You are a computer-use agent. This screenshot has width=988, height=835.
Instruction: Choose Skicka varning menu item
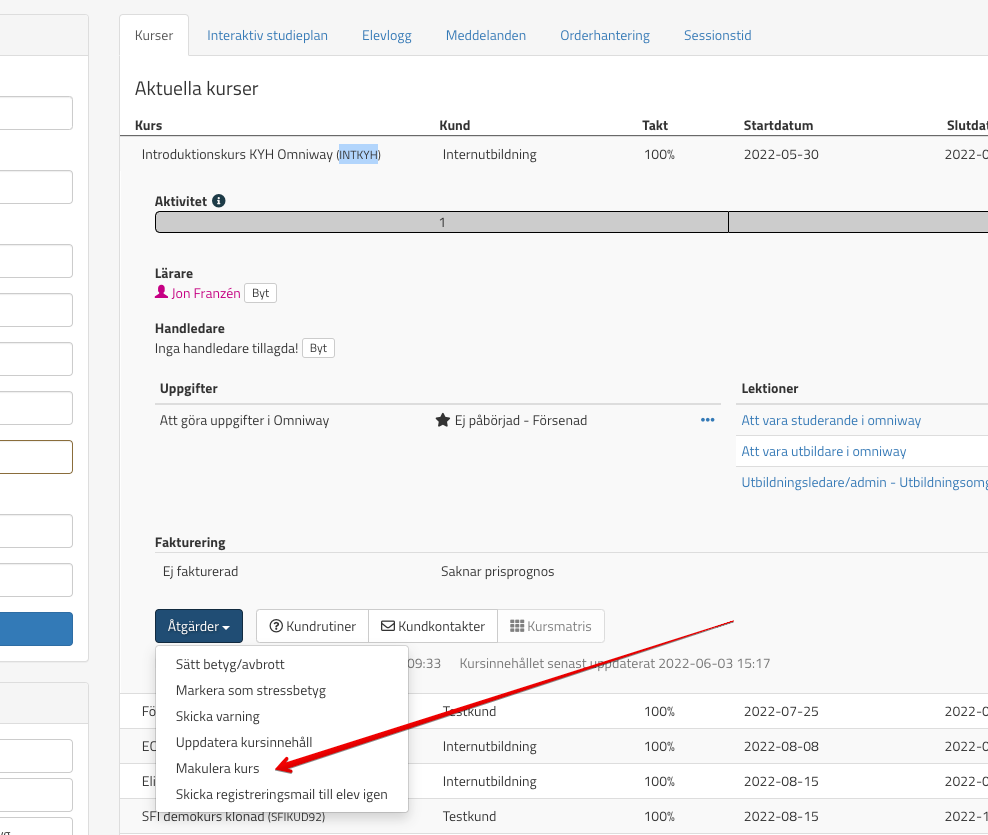[217, 717]
